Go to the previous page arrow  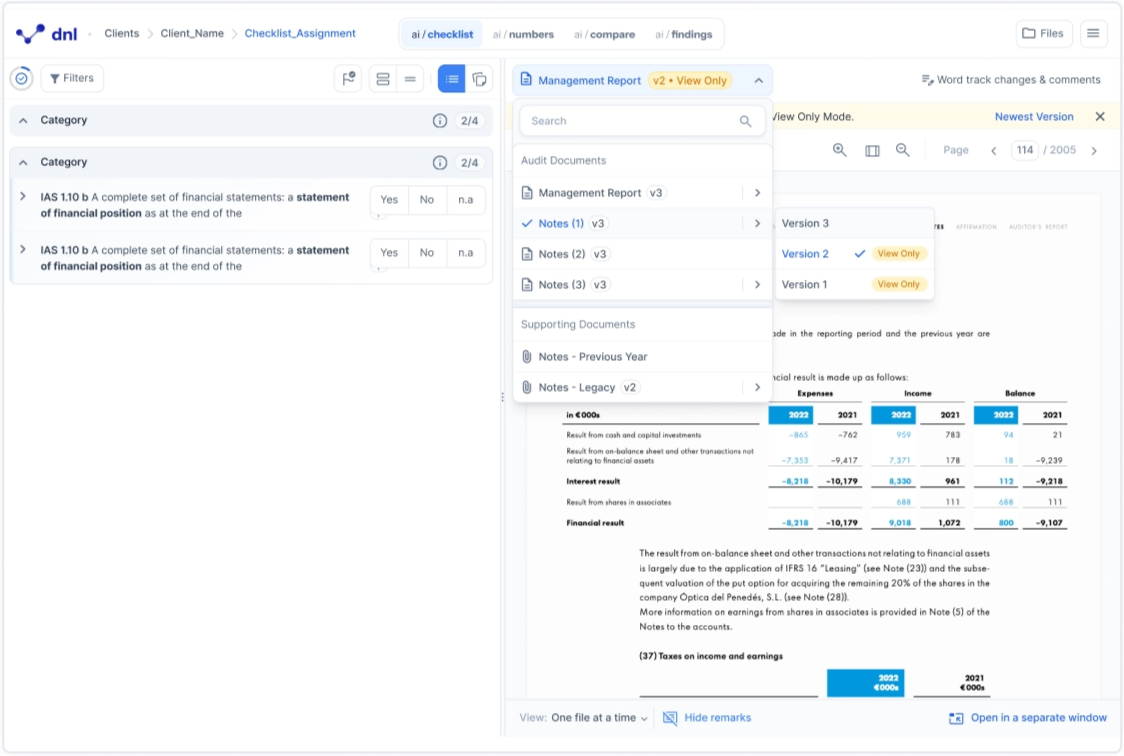click(994, 150)
